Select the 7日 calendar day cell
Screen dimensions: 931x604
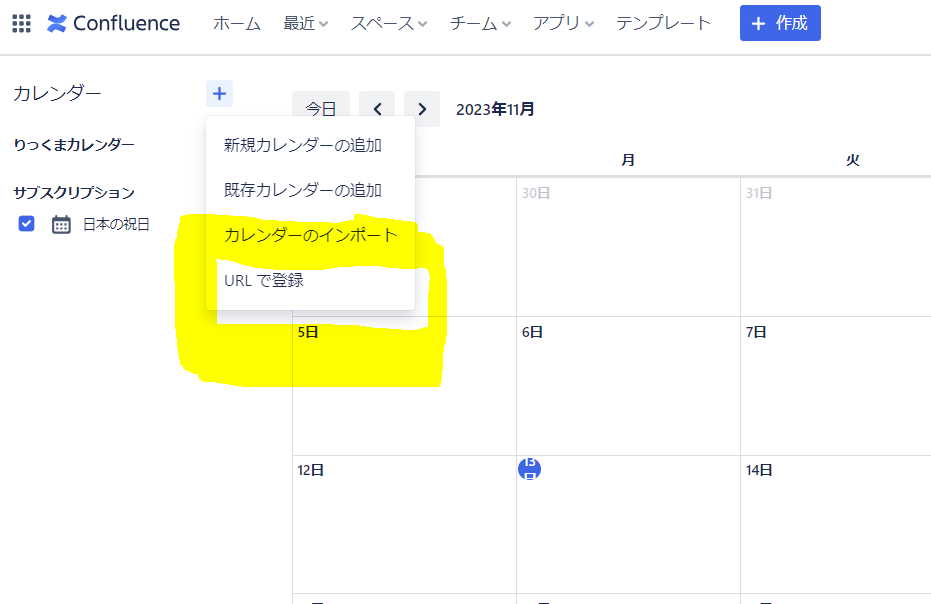[836, 386]
